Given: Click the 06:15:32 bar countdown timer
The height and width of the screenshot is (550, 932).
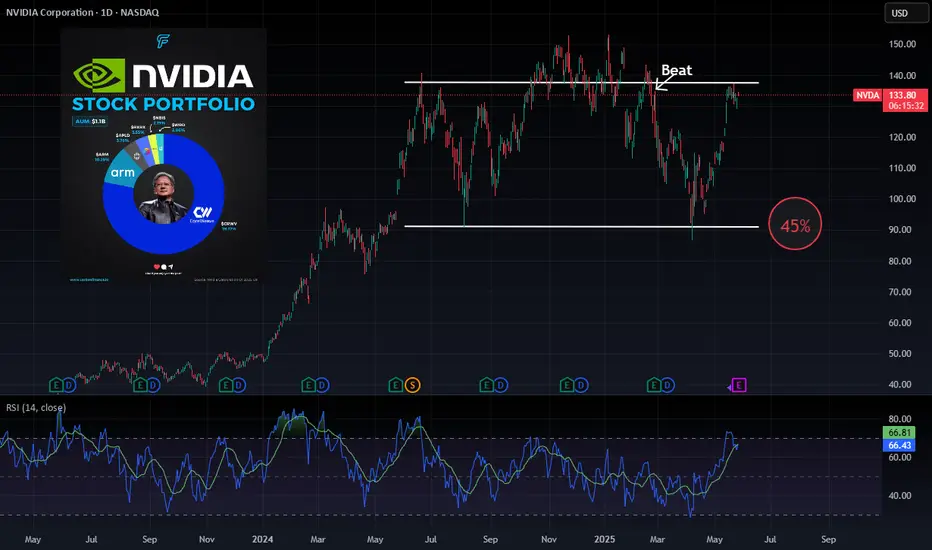Looking at the screenshot, I should tap(906, 106).
